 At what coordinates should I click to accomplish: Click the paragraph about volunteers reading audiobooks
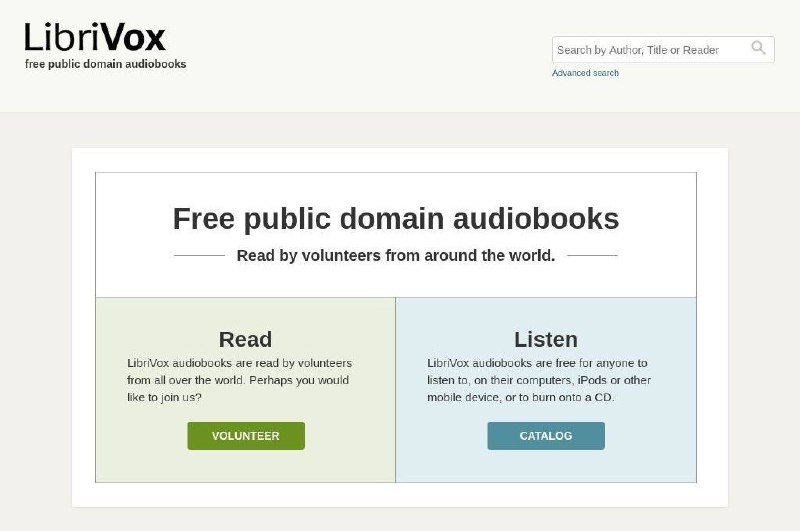point(239,380)
